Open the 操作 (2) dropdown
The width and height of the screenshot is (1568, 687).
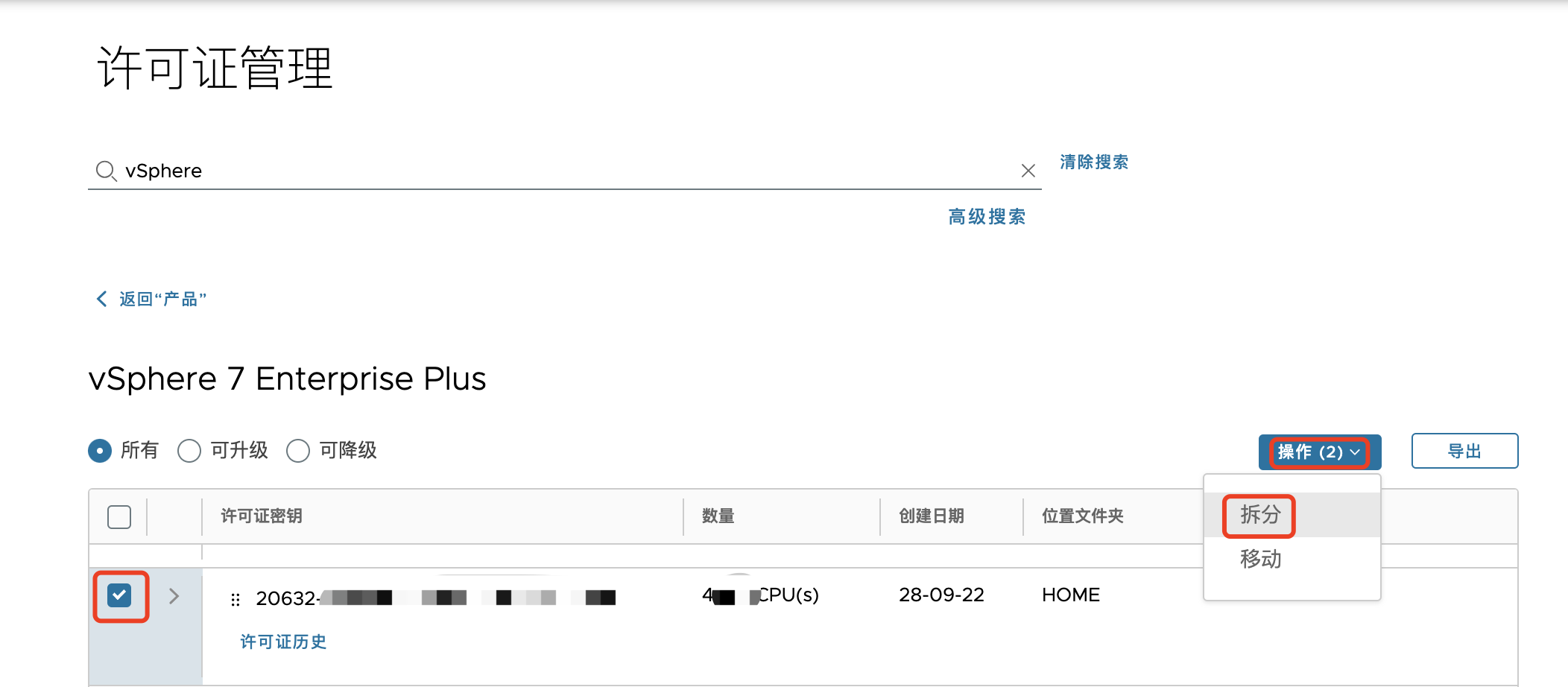click(x=1320, y=452)
